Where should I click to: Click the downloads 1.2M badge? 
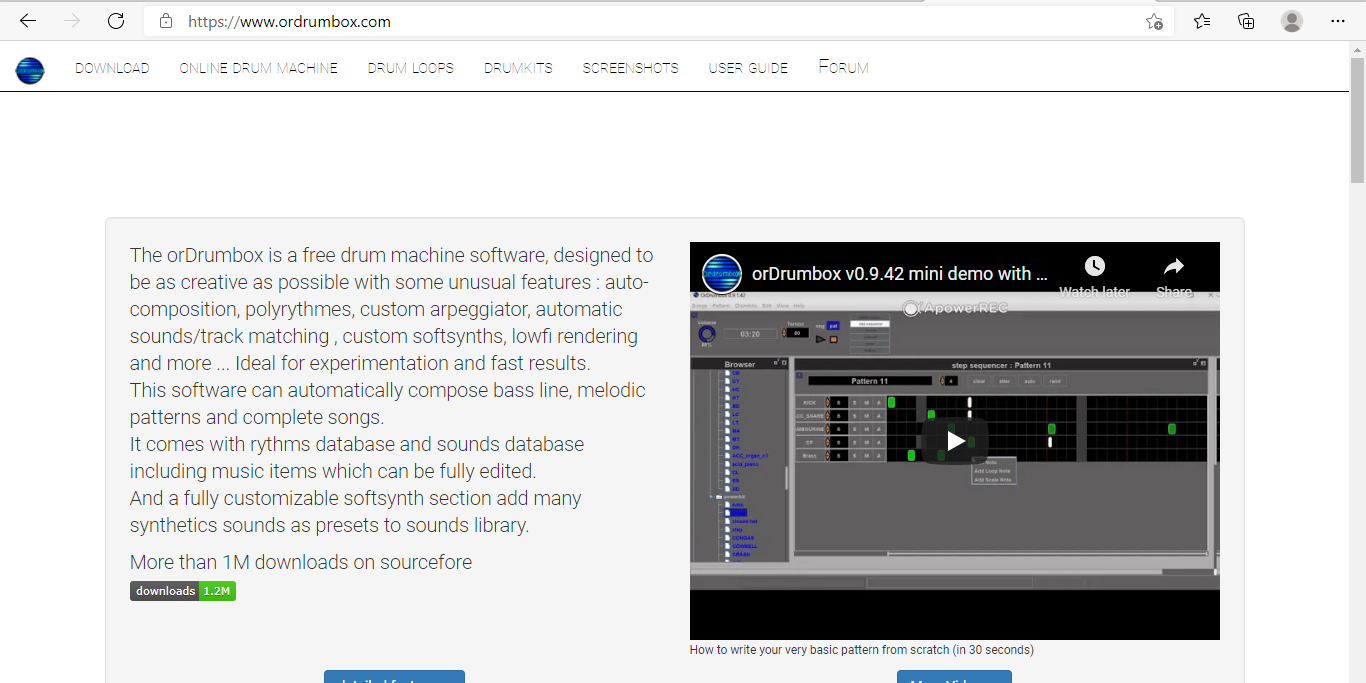183,591
